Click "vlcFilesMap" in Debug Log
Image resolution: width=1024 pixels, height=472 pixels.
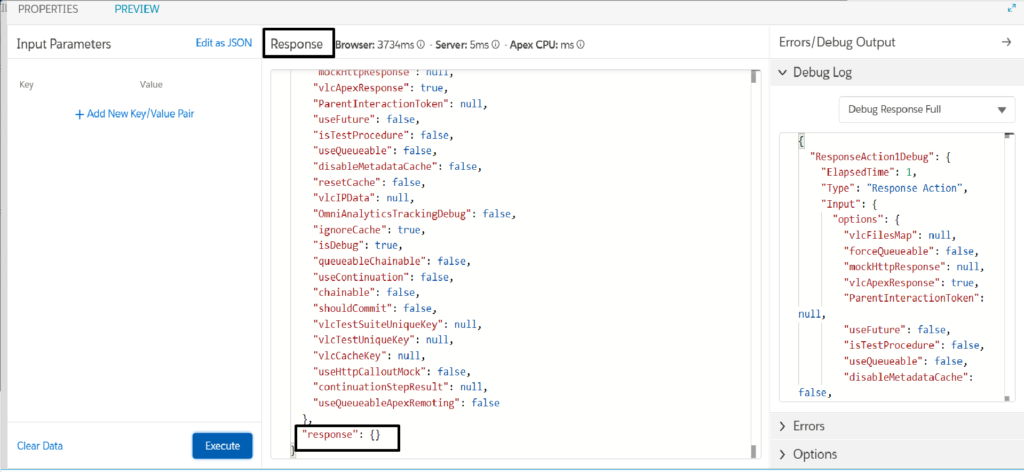[882, 236]
